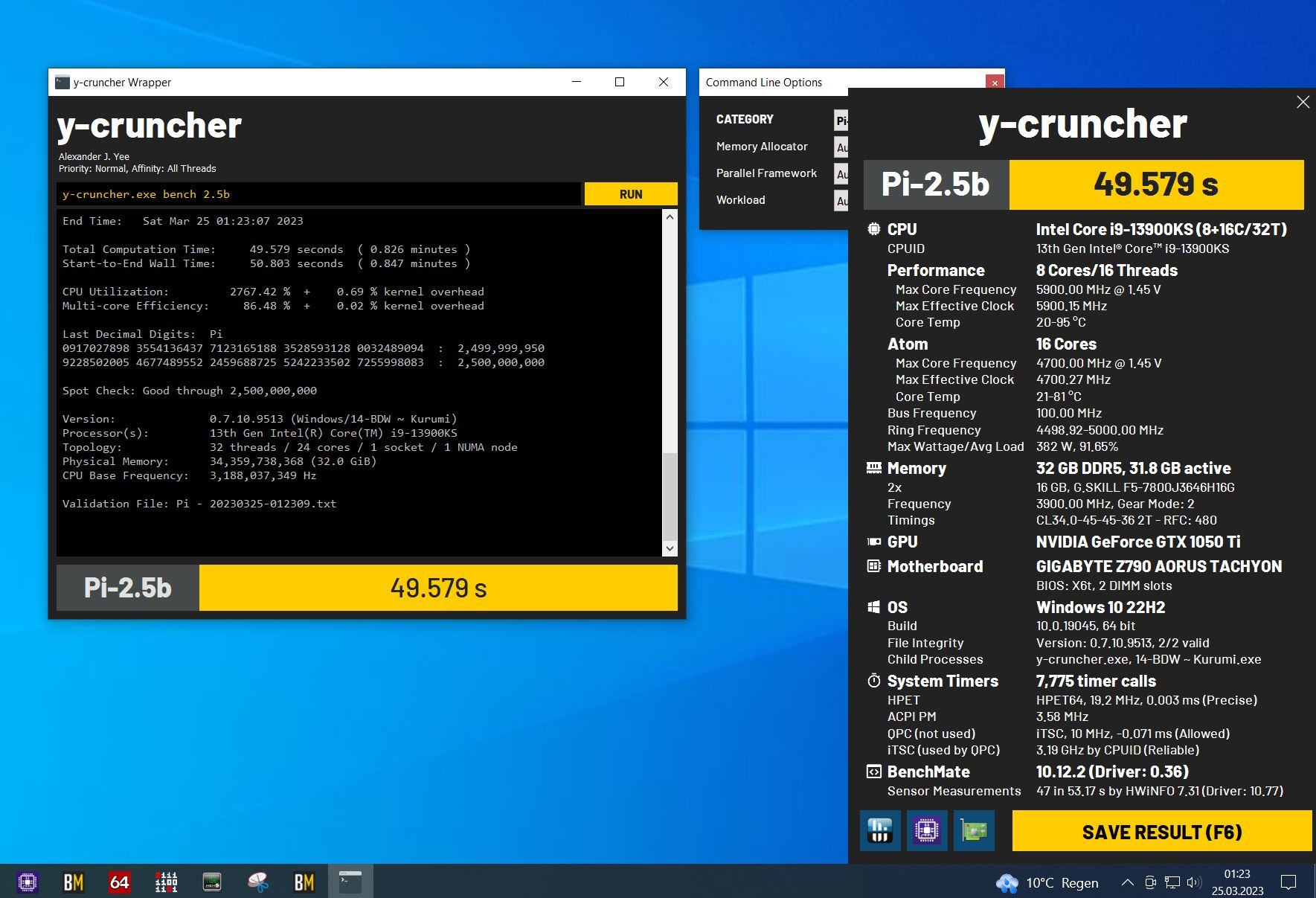1316x898 pixels.
Task: Click the Max Wattage/Avg Load 382 W value
Action: 1077,446
